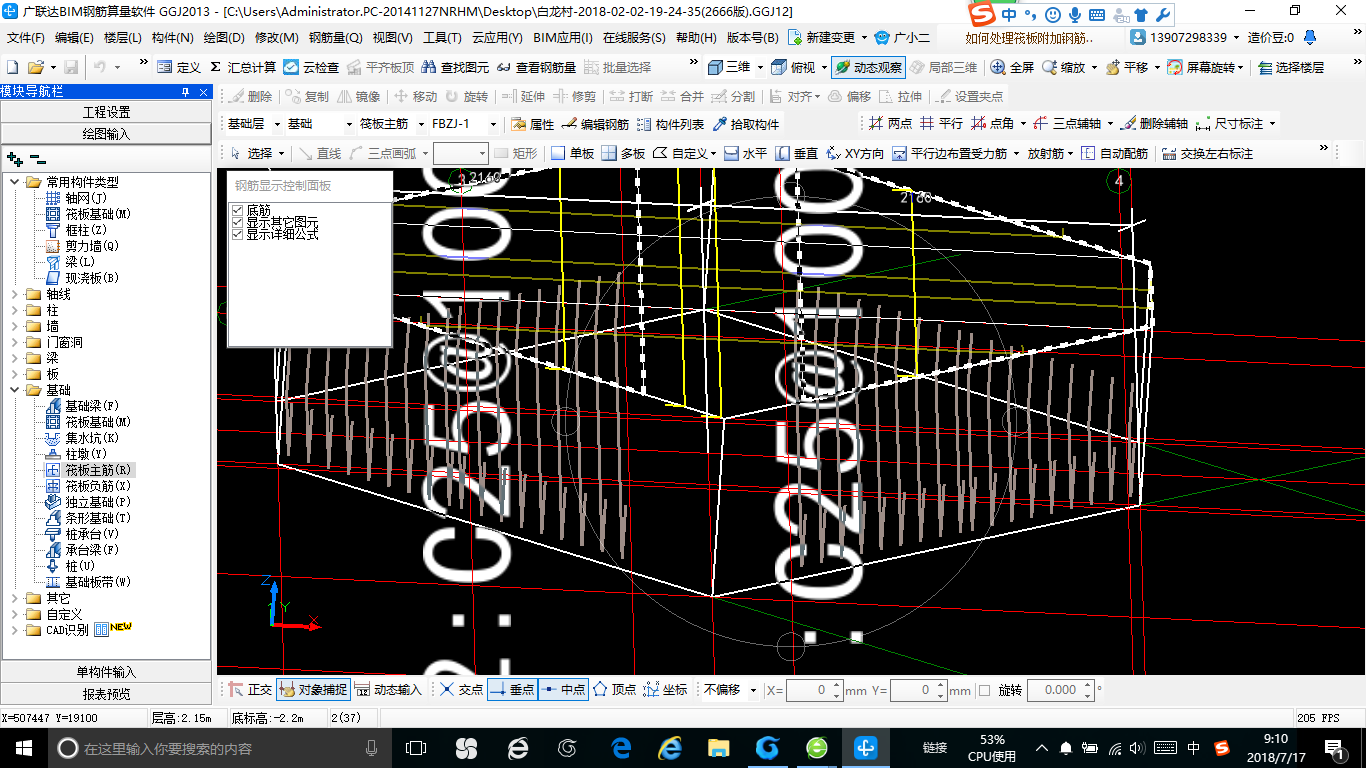Open 云检查 cloud check
The height and width of the screenshot is (768, 1366).
[311, 67]
